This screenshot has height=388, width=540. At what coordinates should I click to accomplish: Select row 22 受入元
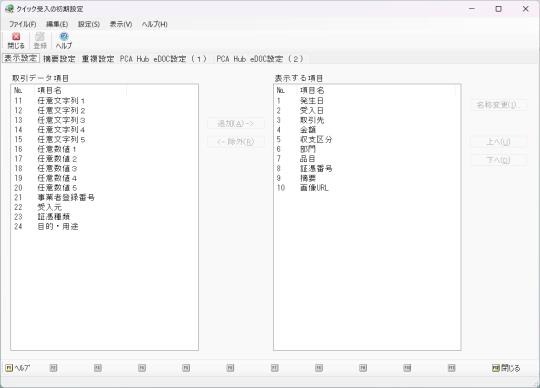(x=104, y=207)
